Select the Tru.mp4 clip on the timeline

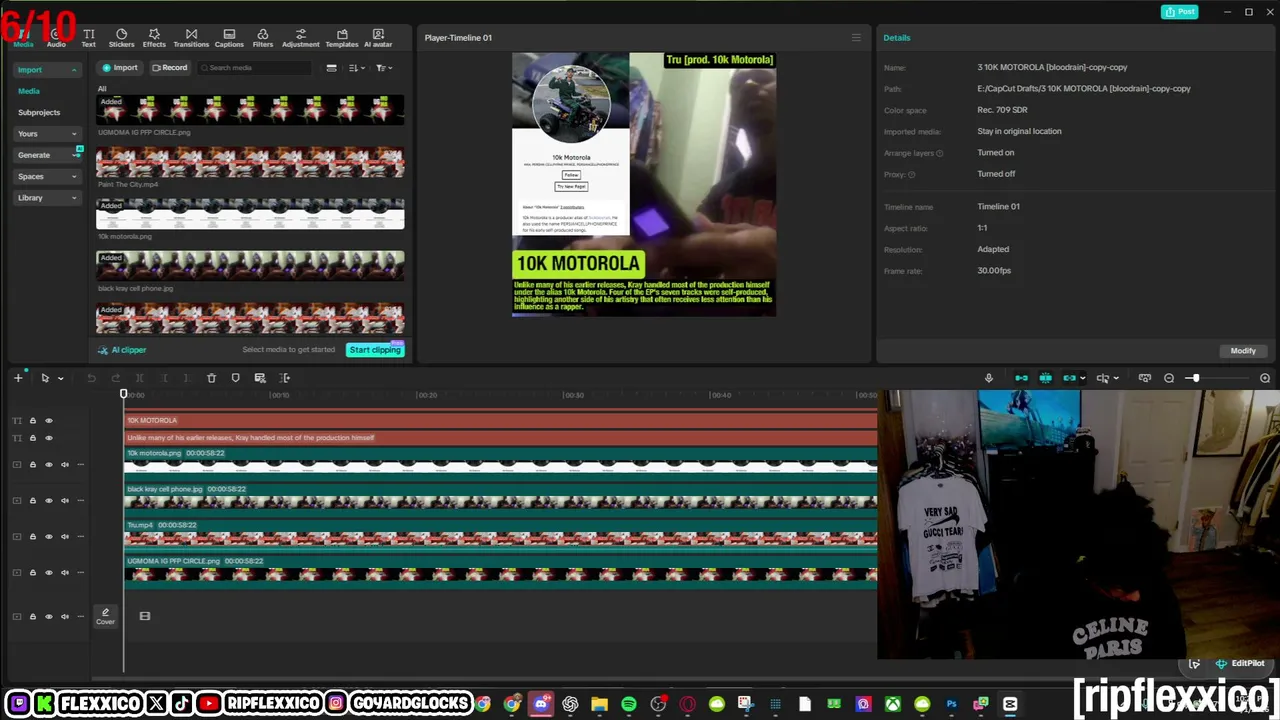500,534
